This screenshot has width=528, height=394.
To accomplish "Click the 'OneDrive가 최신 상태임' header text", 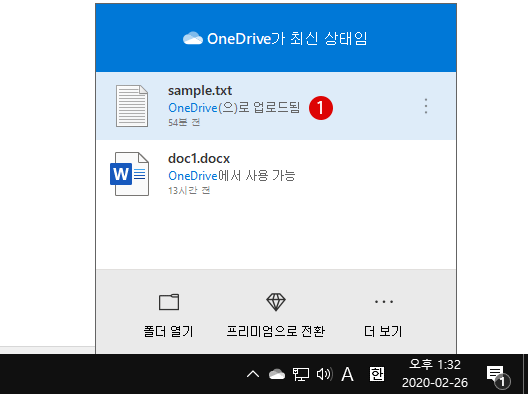I will [x=287, y=38].
